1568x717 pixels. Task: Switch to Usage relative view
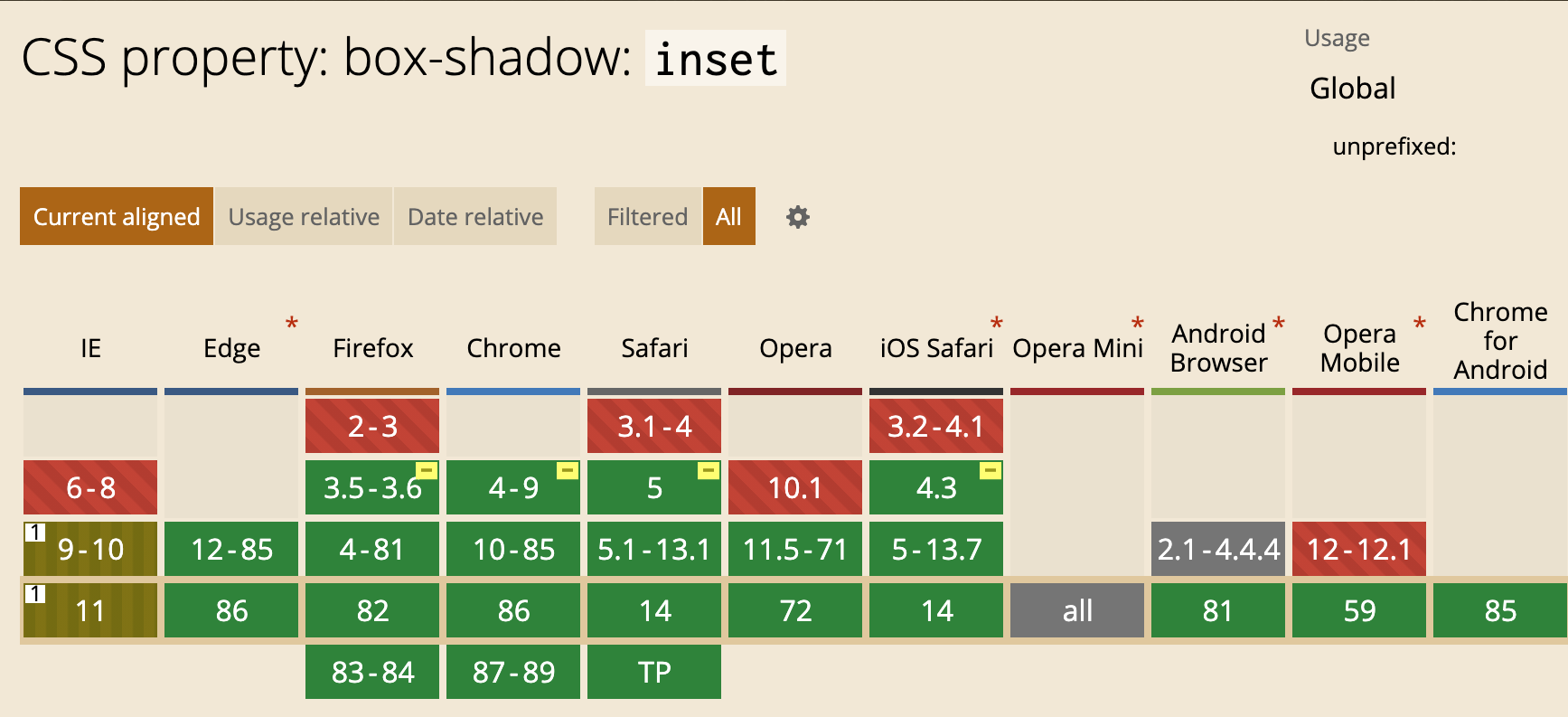click(x=304, y=216)
